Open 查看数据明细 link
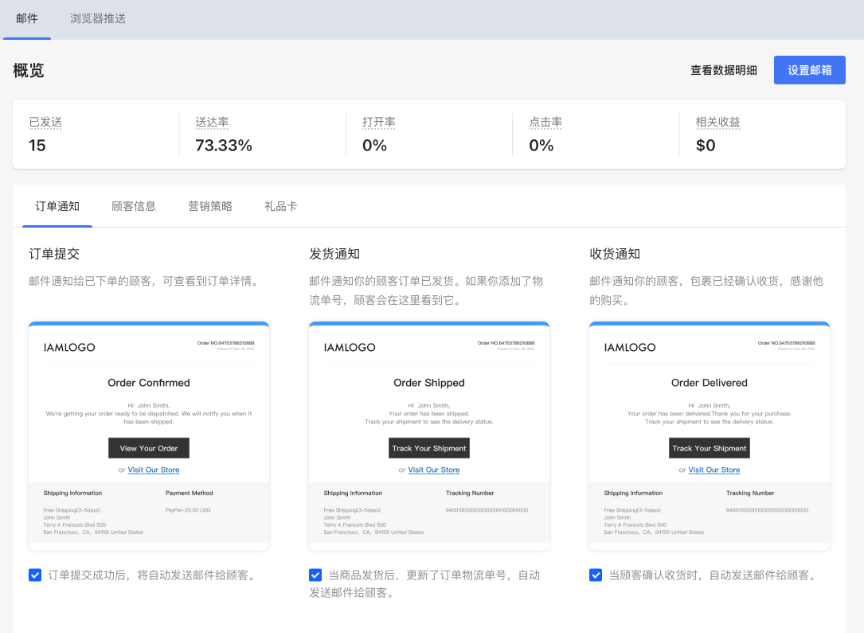The image size is (866, 633). (724, 70)
